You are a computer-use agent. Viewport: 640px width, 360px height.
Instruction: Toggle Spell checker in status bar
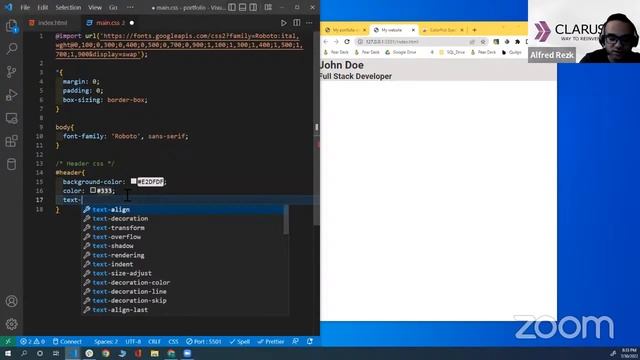[240, 341]
